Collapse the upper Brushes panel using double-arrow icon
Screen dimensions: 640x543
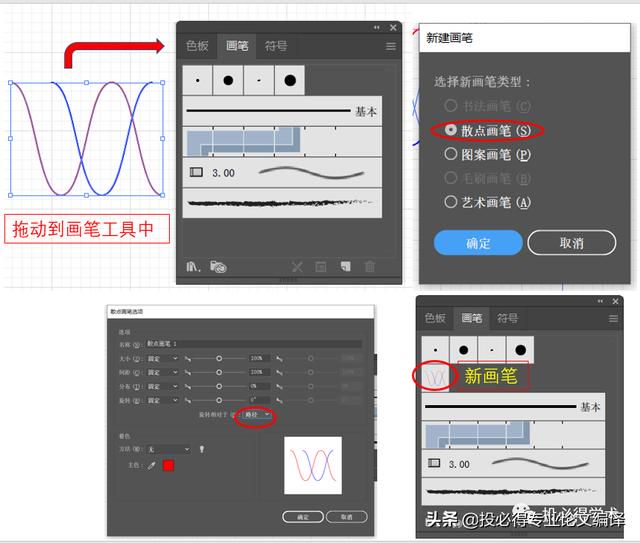click(376, 28)
